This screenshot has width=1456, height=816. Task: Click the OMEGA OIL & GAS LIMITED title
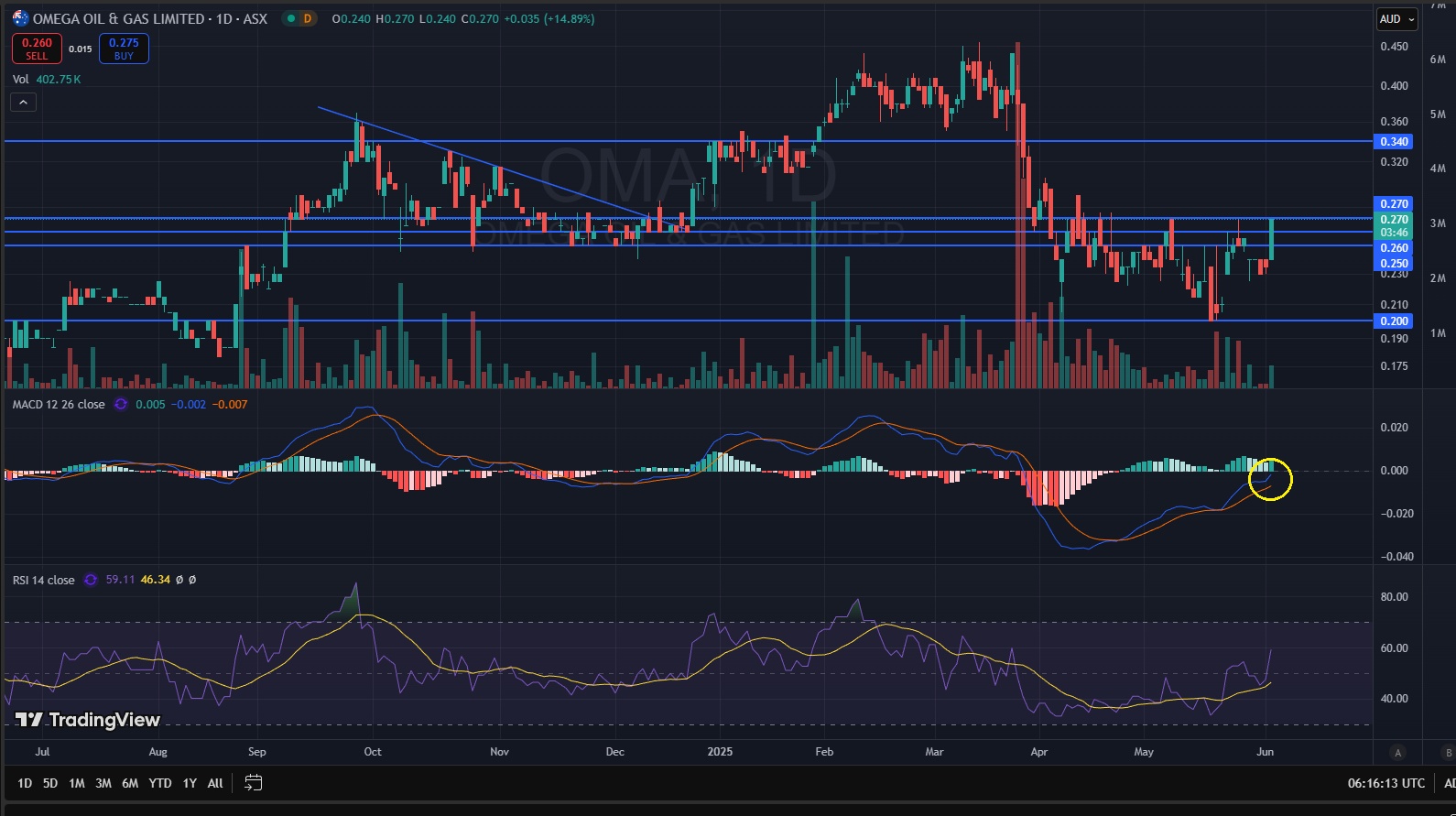118,18
